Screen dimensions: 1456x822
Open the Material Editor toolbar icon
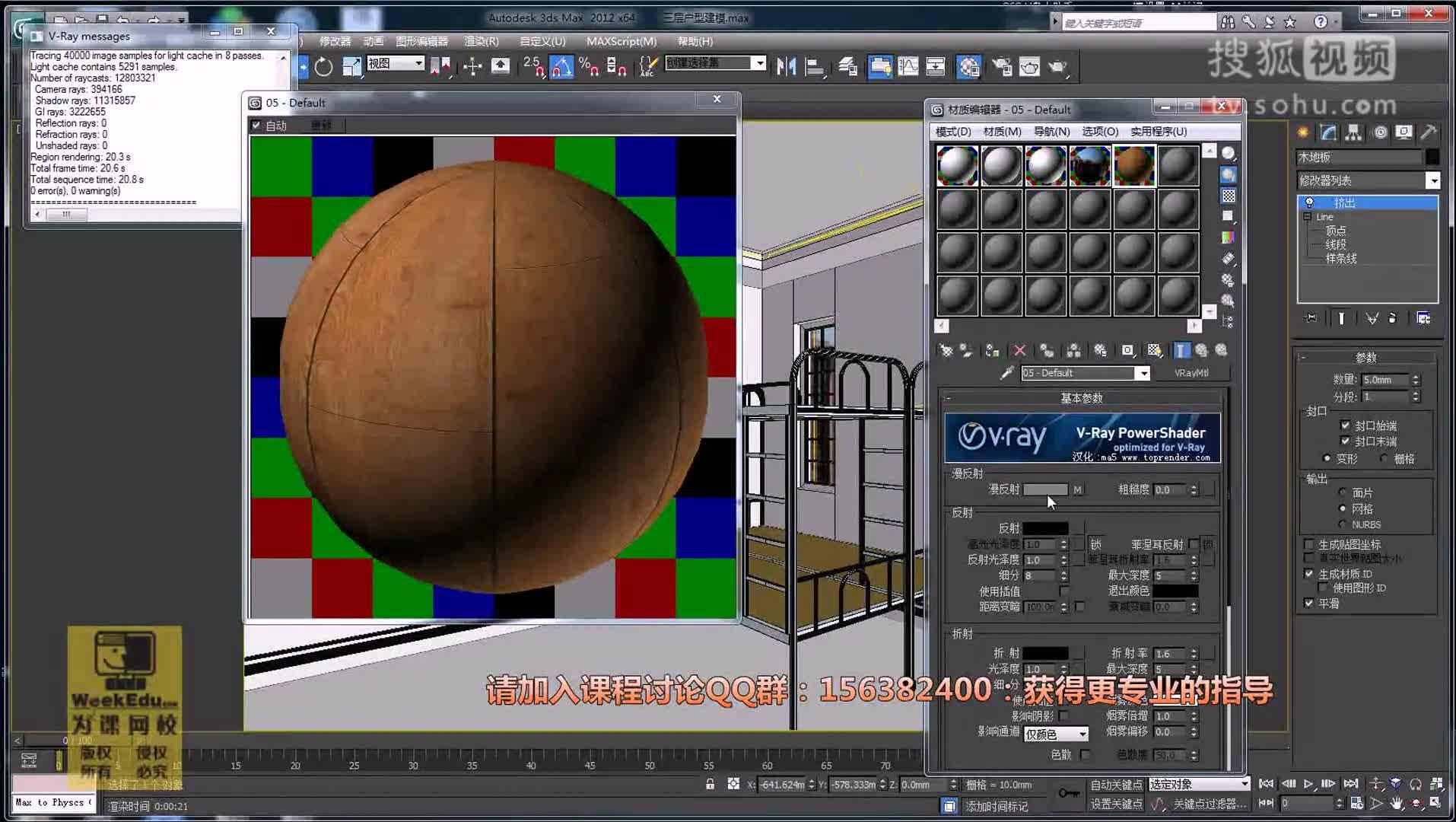968,67
